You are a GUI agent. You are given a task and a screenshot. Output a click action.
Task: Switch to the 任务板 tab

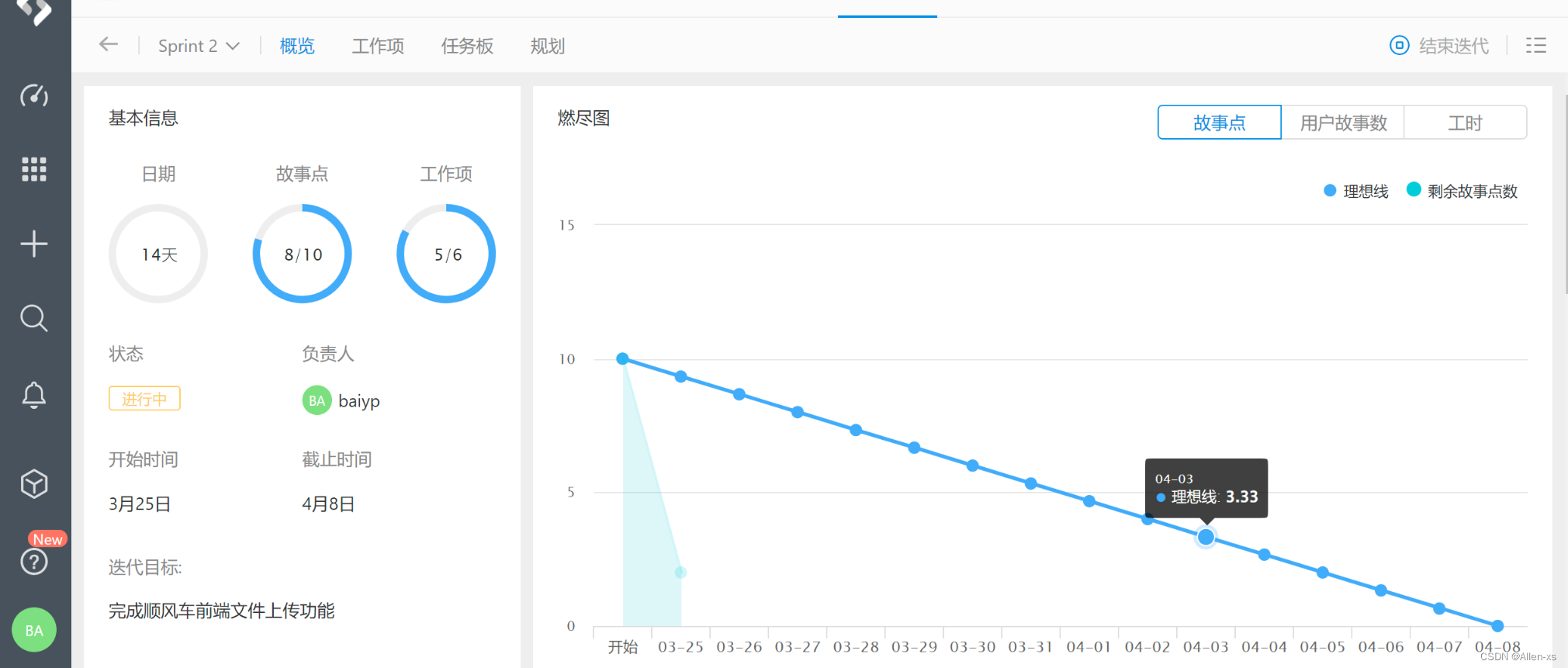(467, 46)
